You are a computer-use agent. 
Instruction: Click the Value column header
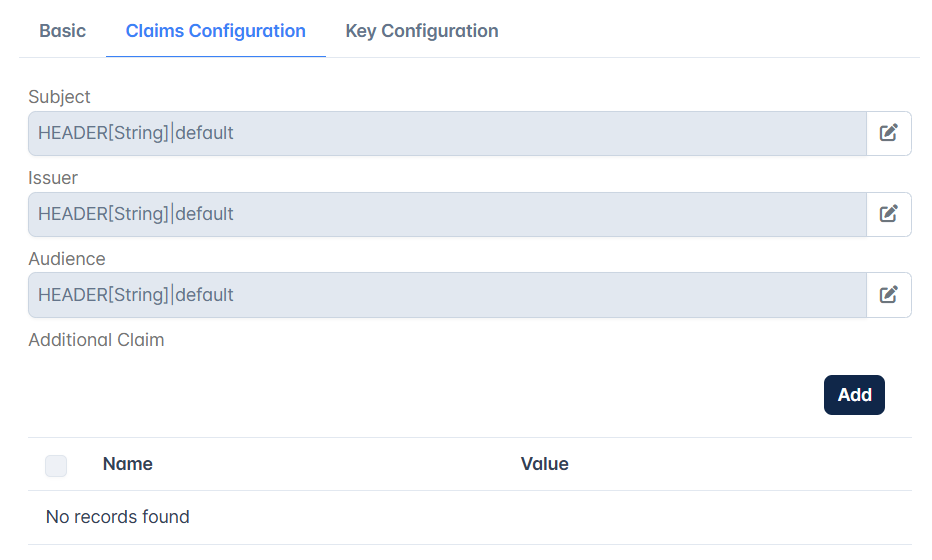[544, 464]
